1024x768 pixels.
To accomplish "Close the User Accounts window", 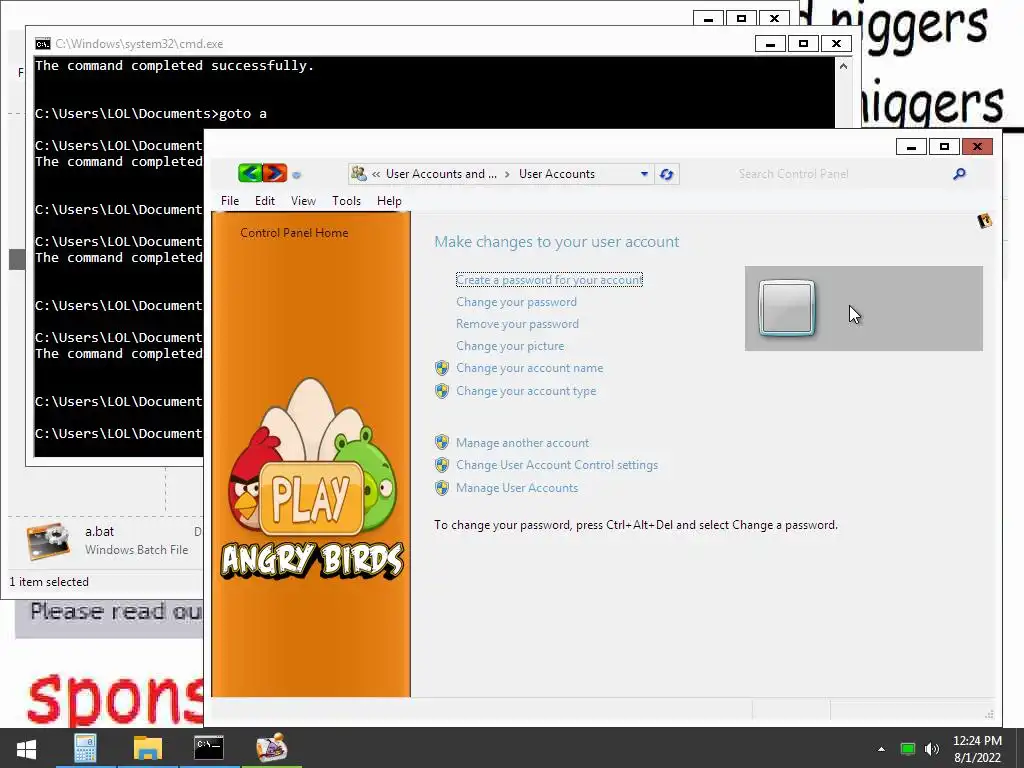I will 977,146.
